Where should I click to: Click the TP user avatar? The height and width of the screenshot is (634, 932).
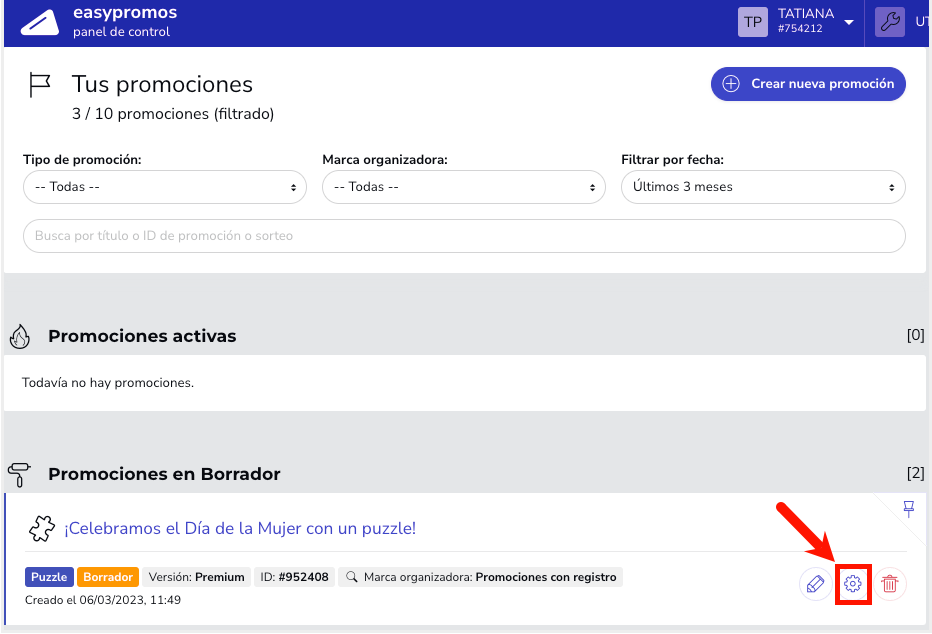[752, 22]
